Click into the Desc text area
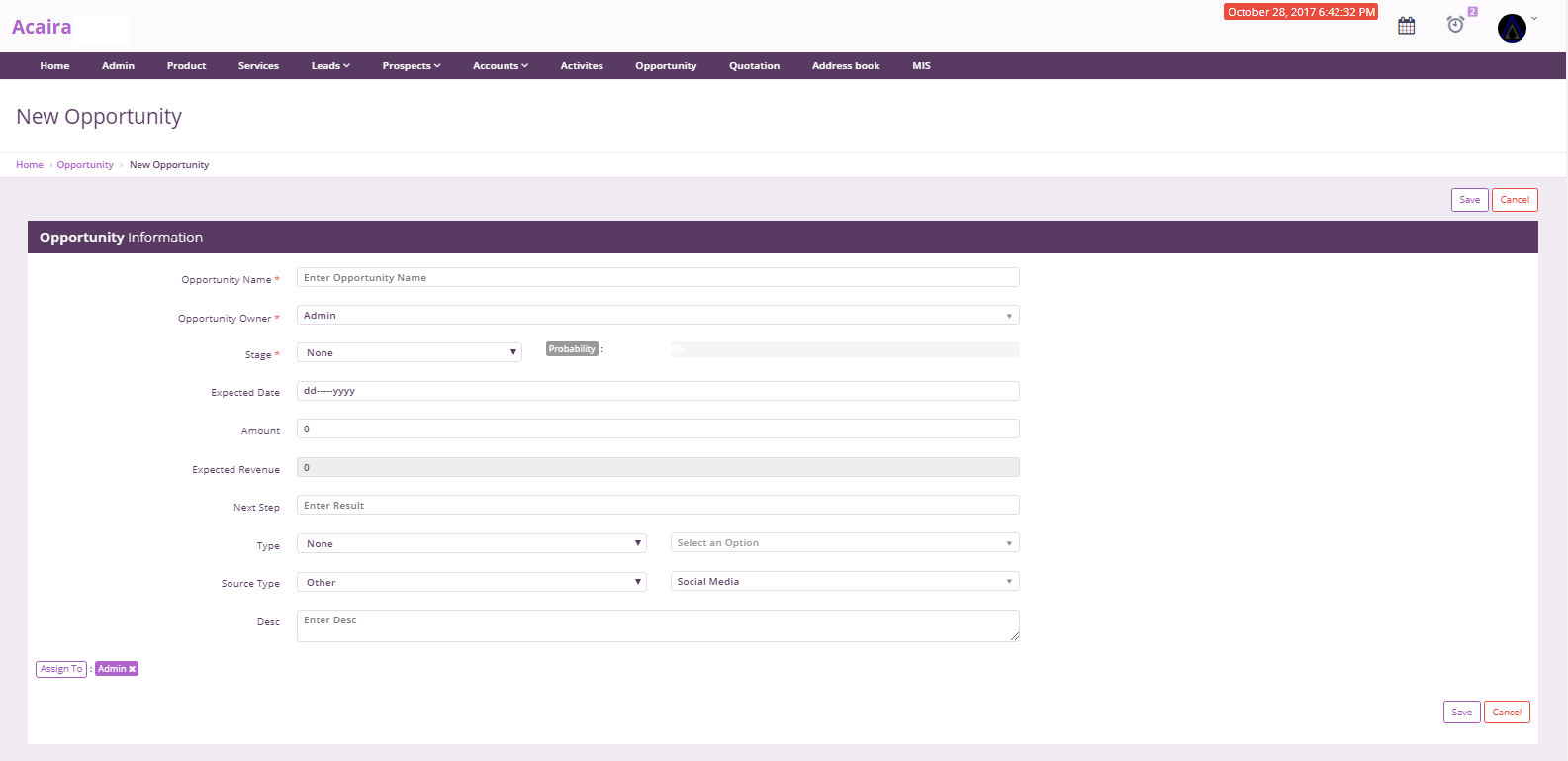 tap(657, 625)
